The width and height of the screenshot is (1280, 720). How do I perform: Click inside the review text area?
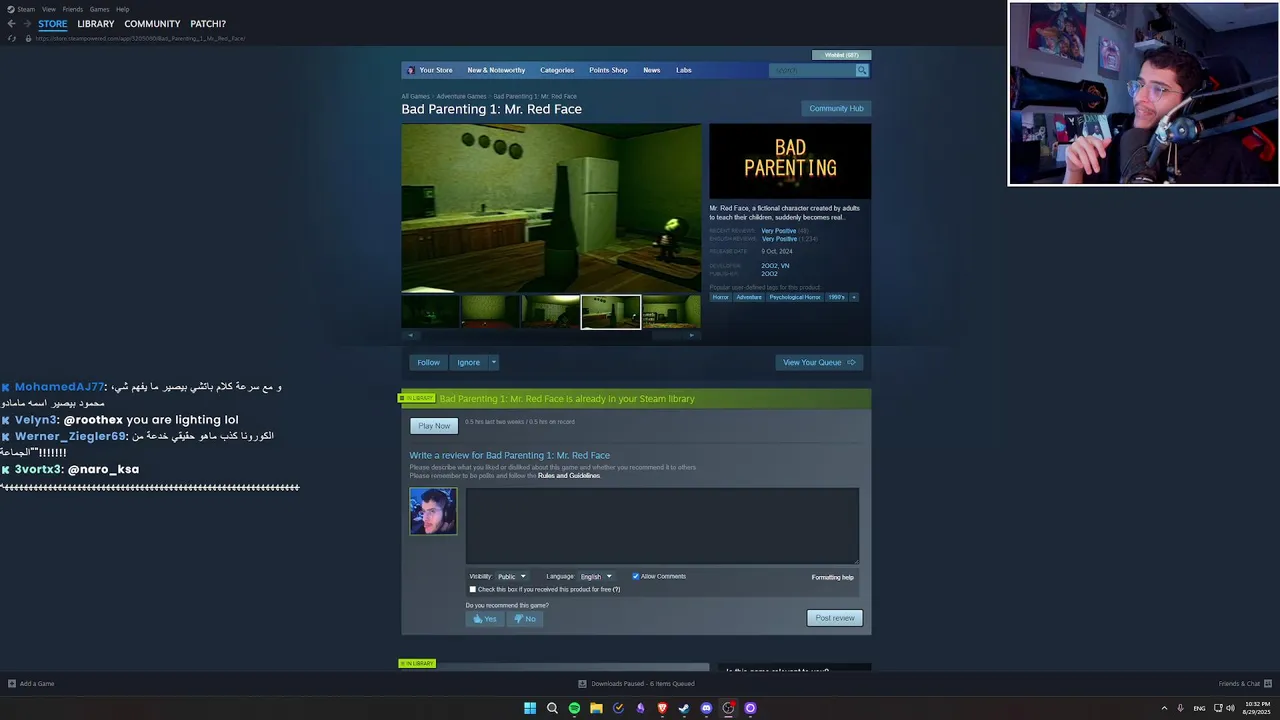(662, 526)
